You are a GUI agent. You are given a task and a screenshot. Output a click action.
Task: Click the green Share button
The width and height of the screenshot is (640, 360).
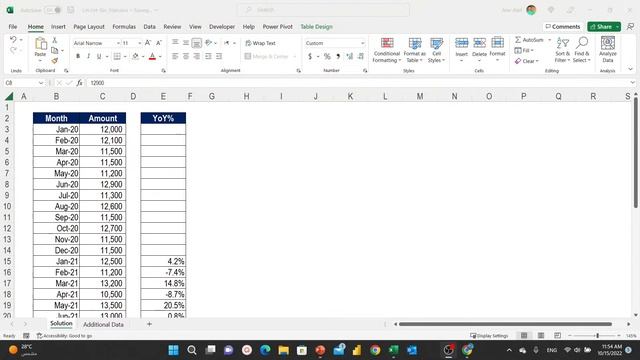point(604,27)
